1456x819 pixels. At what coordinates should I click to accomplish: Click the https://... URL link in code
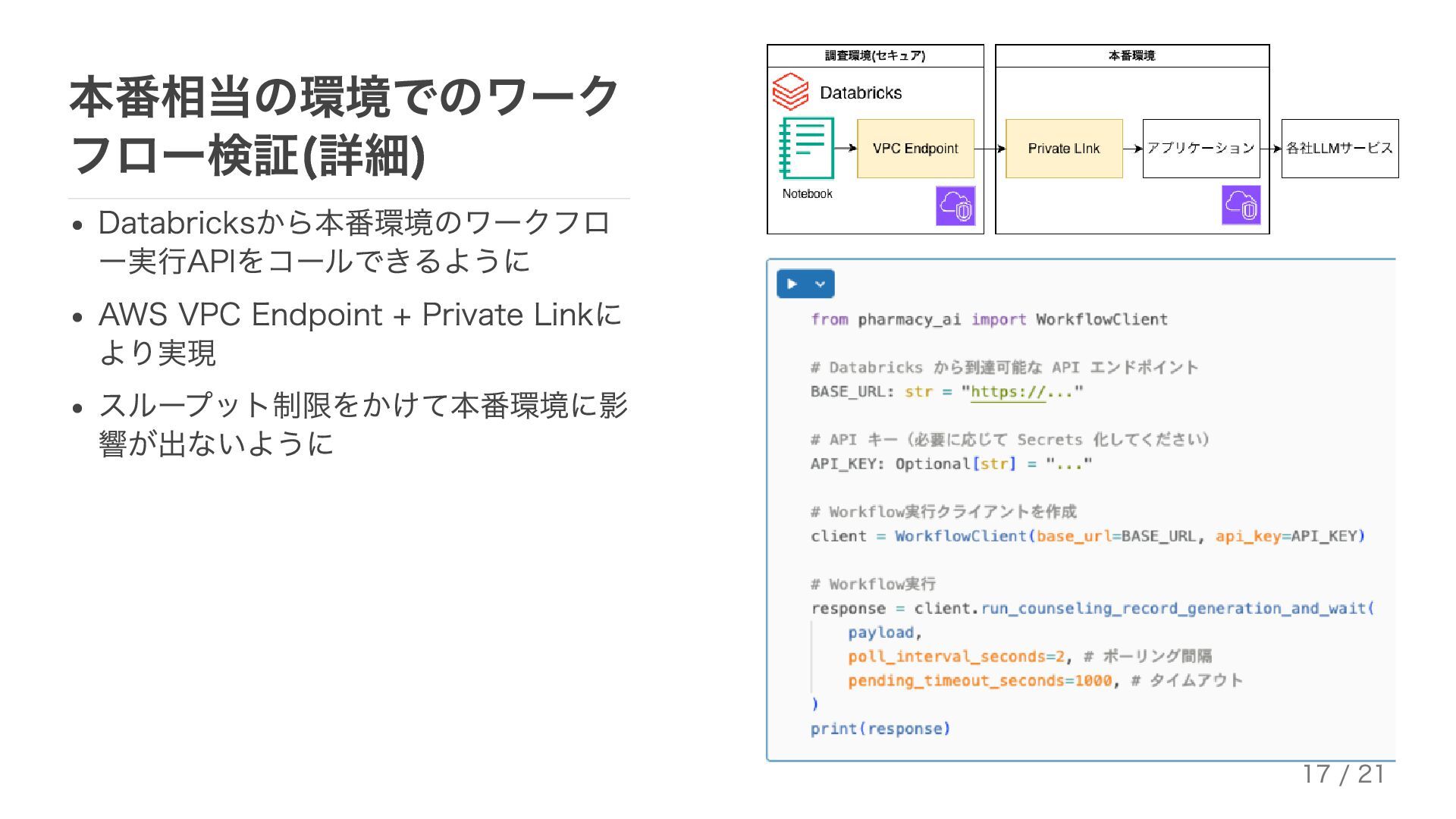pyautogui.click(x=1008, y=392)
